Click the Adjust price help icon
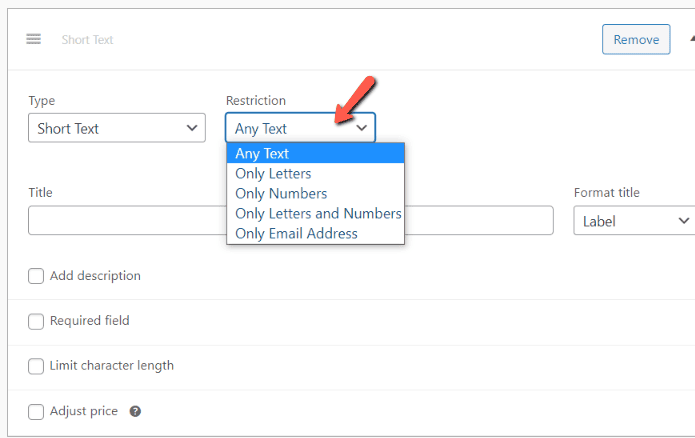Screen dimensions: 695x438 [135, 411]
